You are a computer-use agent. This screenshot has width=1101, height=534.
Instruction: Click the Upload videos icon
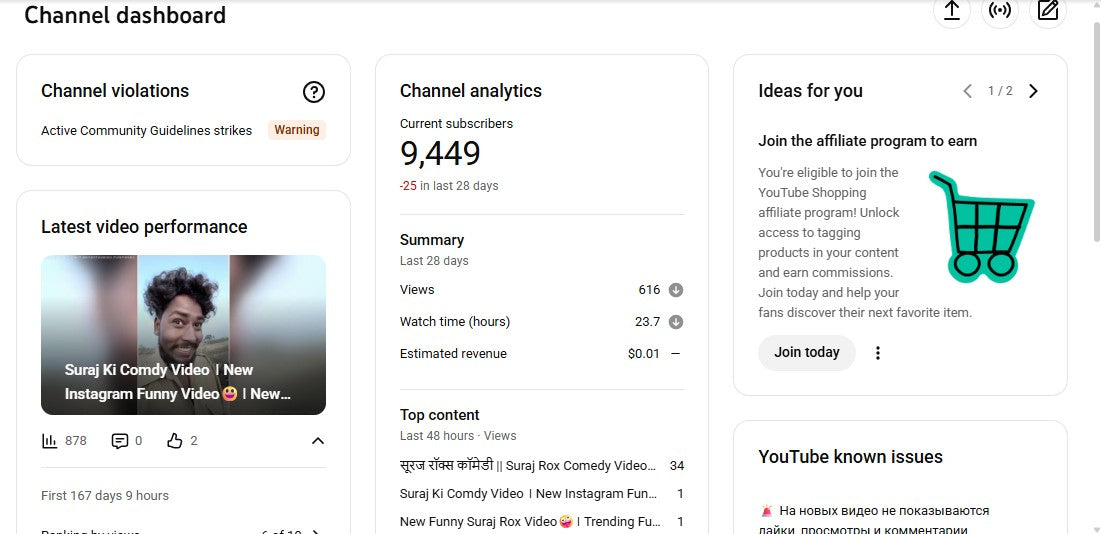(951, 11)
